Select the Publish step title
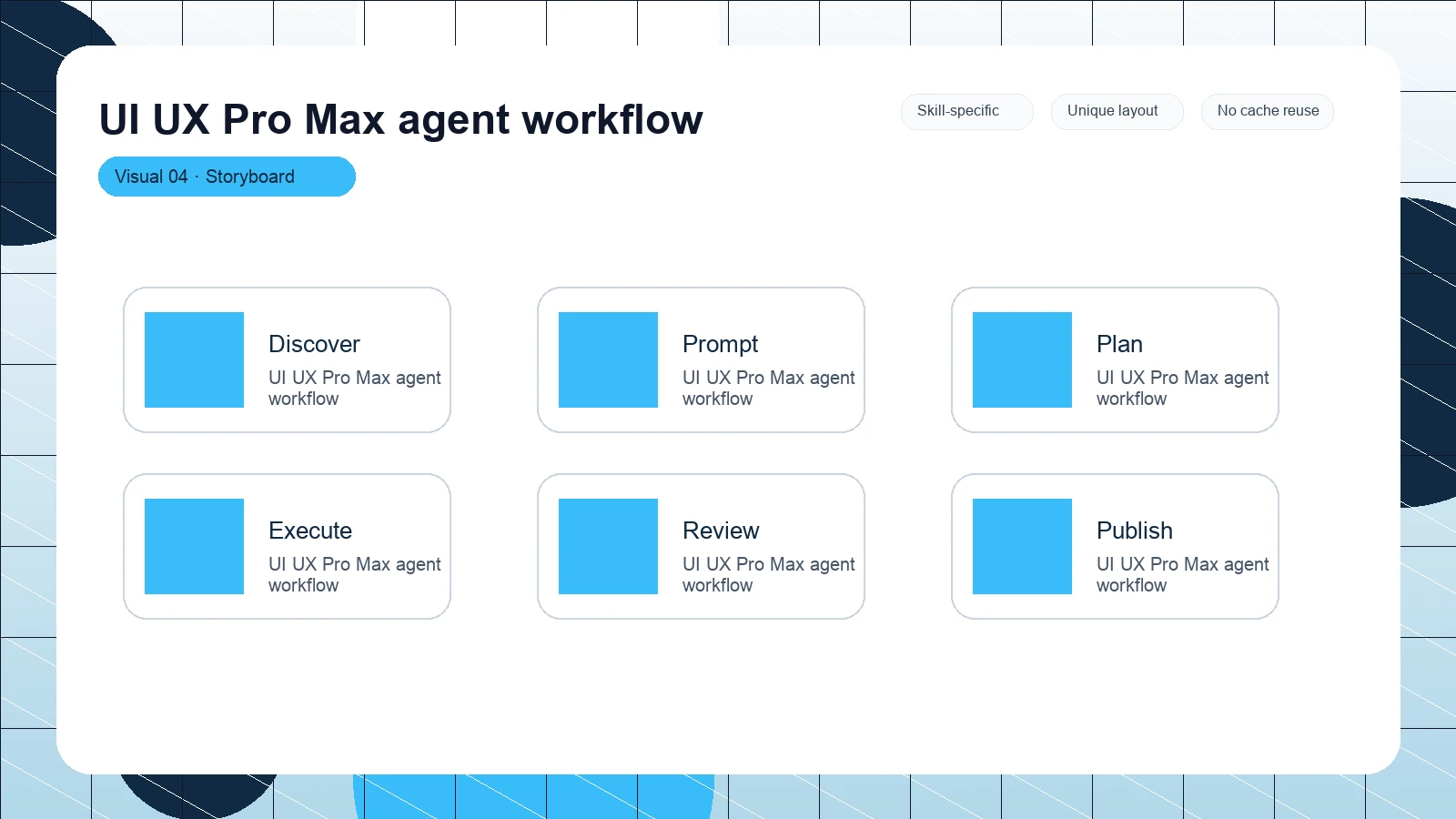This screenshot has width=1456, height=819. coord(1134,531)
